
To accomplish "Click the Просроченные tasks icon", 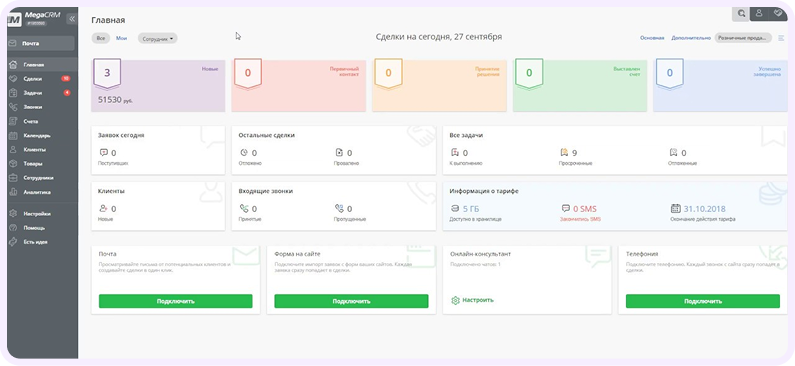I will point(564,153).
